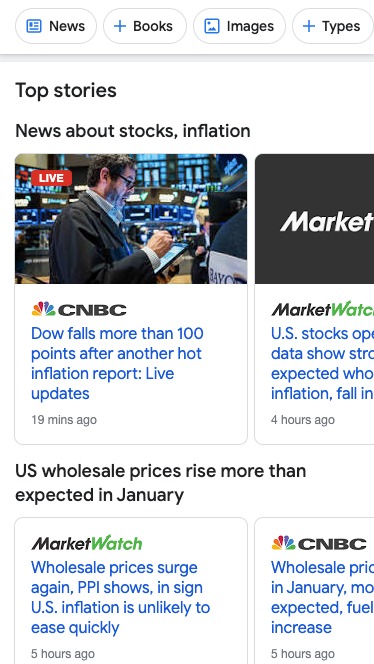Click the News chip newspaper icon
The image size is (374, 664).
pos(34,26)
